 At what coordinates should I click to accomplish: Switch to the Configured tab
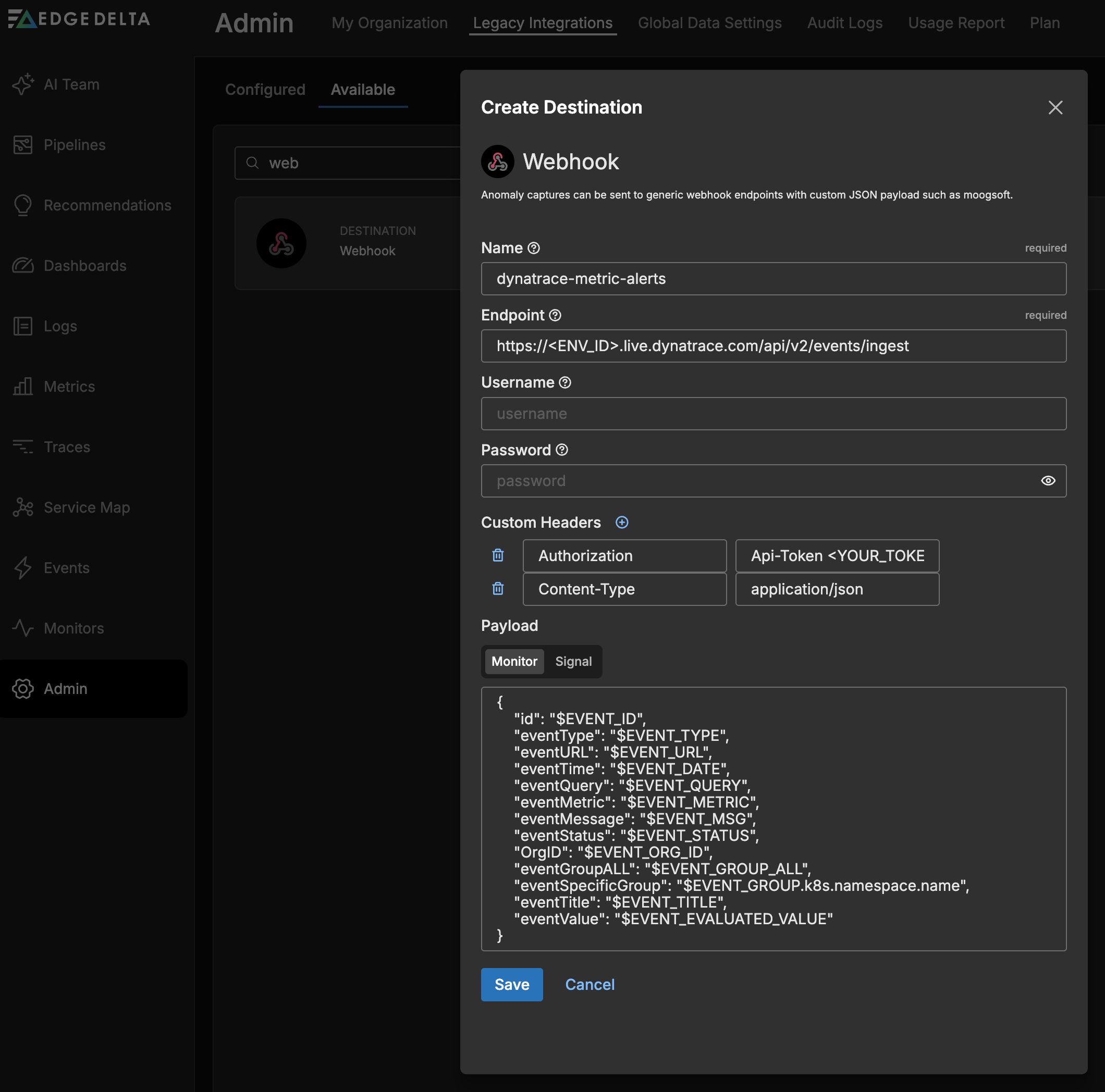(x=265, y=89)
